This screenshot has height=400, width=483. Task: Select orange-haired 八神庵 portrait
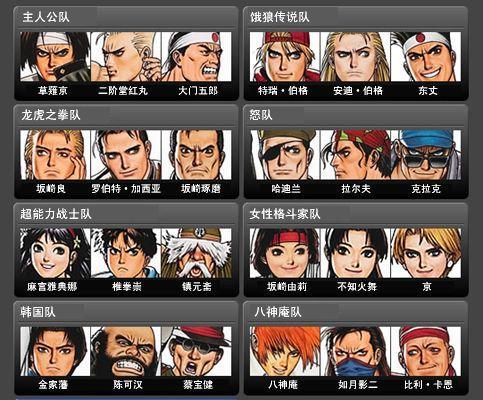(285, 351)
